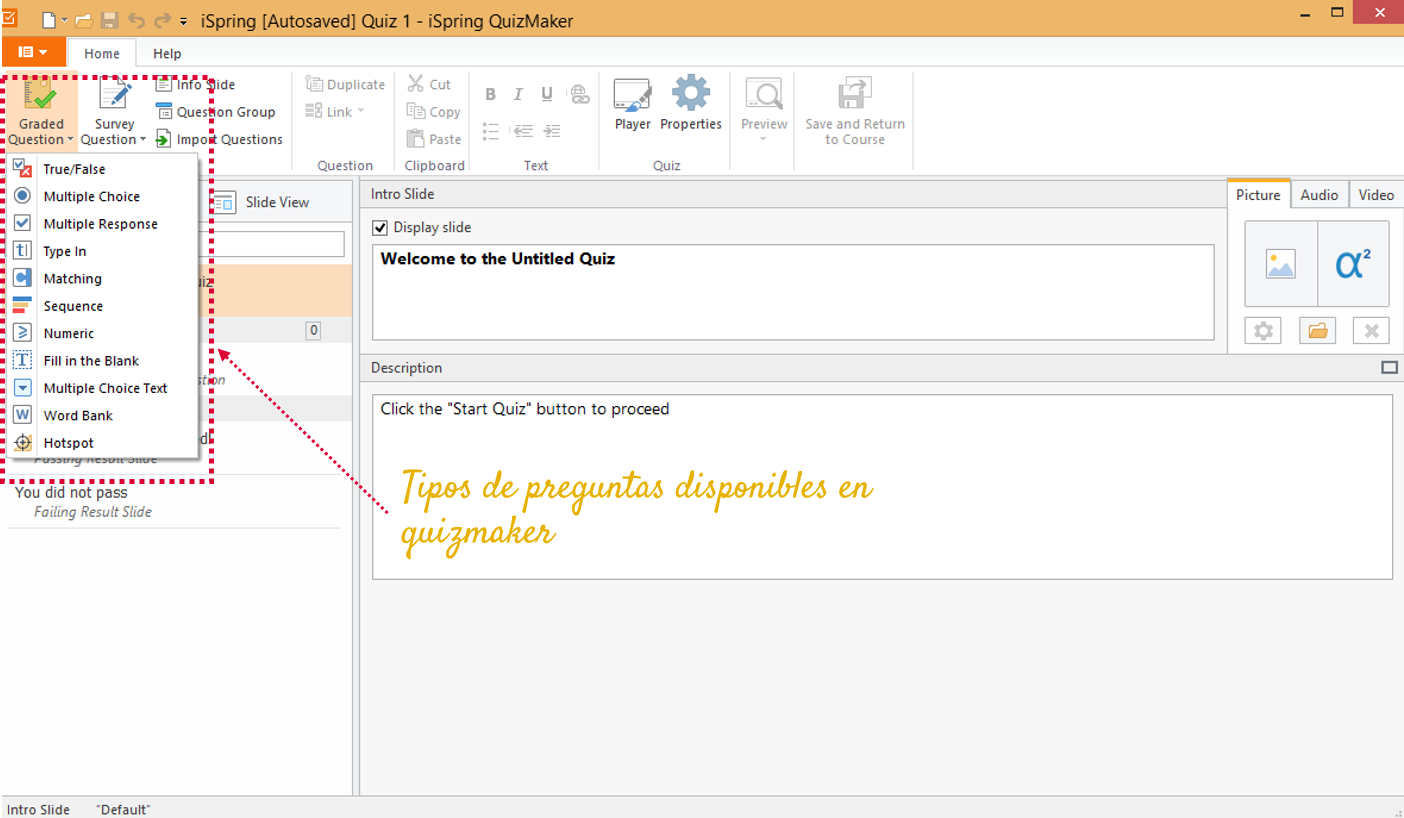This screenshot has width=1404, height=818.
Task: Decrease text indent
Action: [521, 131]
